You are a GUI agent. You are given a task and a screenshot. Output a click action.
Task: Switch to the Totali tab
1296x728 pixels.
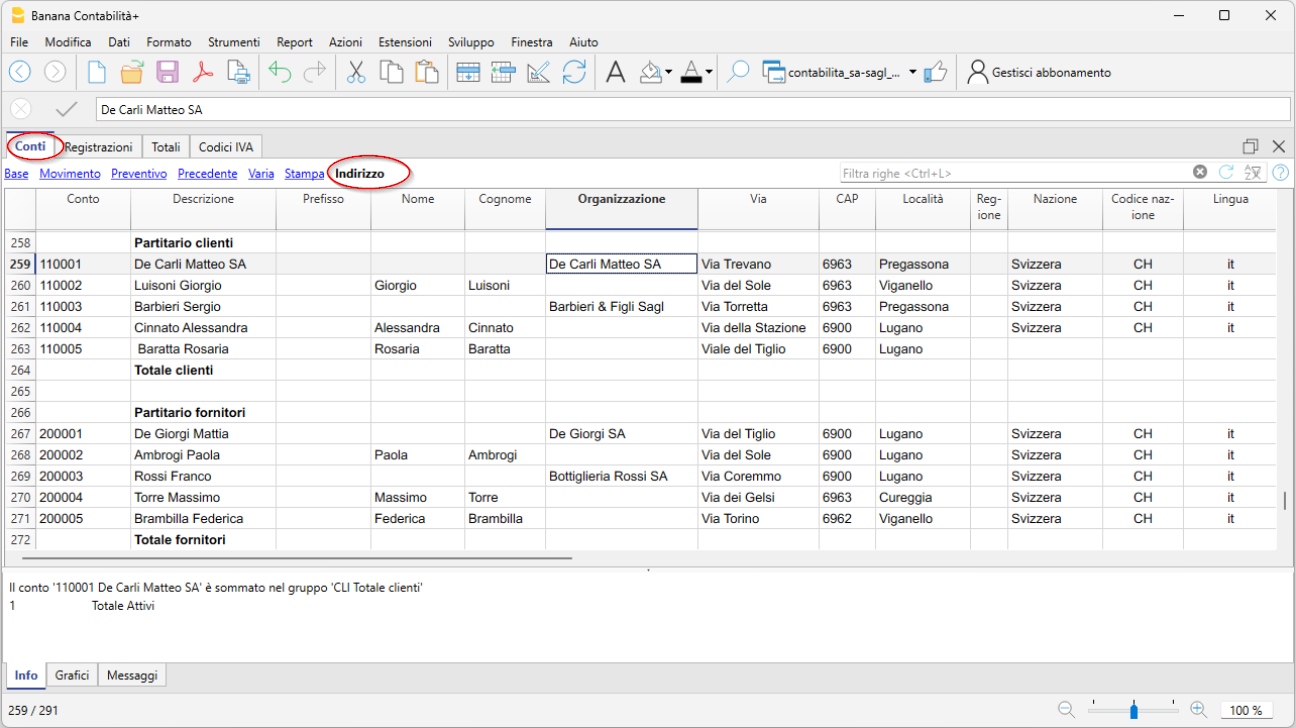(166, 147)
